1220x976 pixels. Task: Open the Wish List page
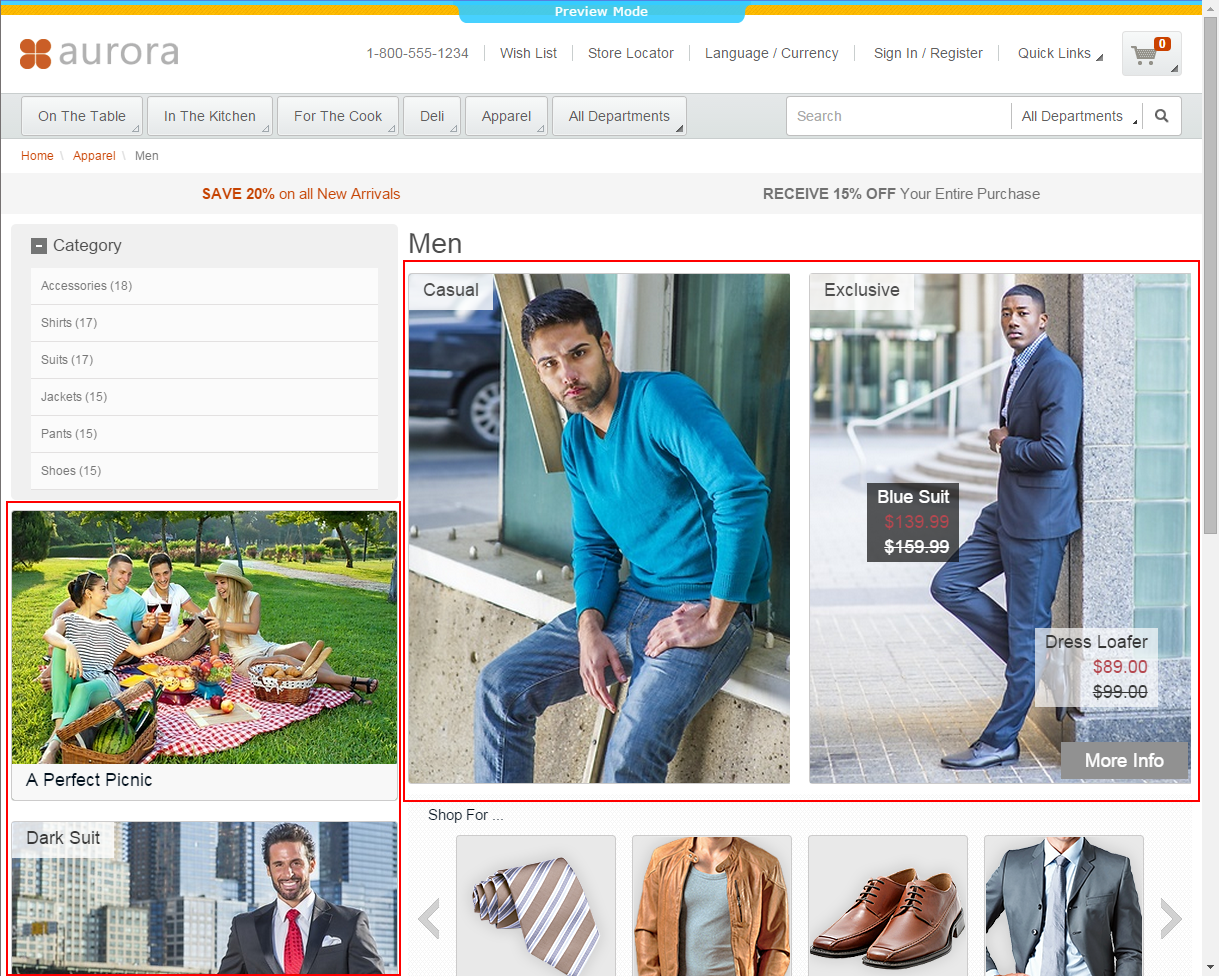(528, 53)
